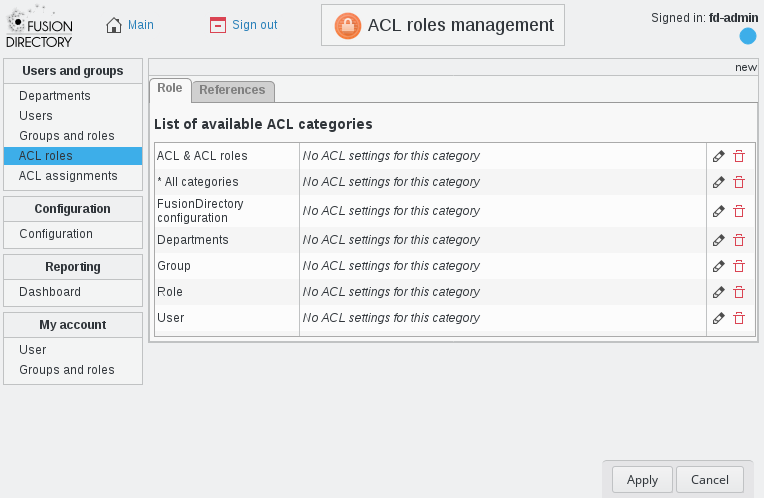Image resolution: width=764 pixels, height=498 pixels.
Task: Click the Reporting section header
Action: pyautogui.click(x=73, y=267)
